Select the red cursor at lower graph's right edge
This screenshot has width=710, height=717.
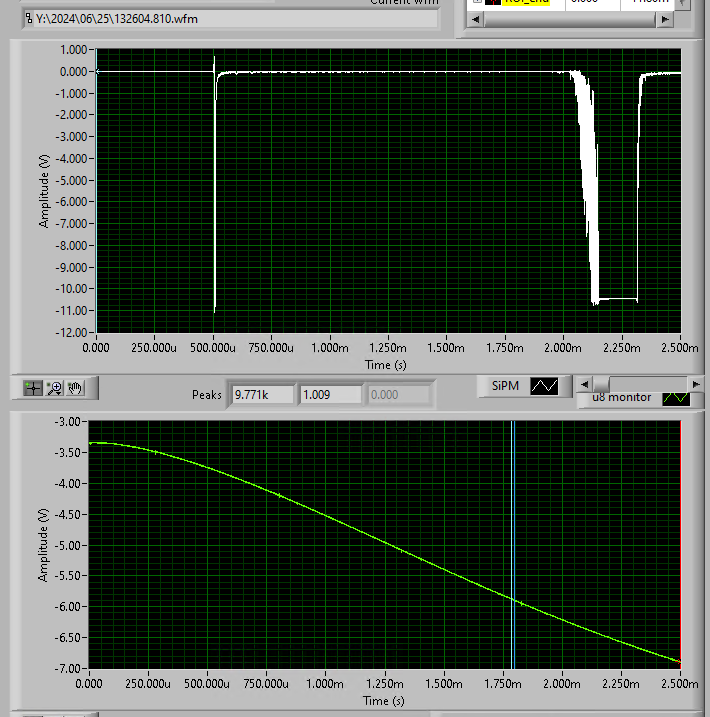(680, 544)
